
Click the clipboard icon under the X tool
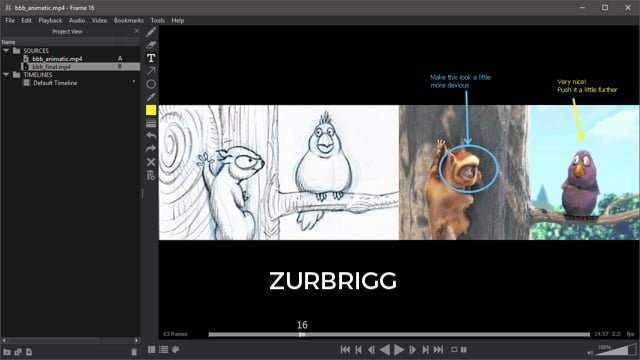[x=151, y=175]
